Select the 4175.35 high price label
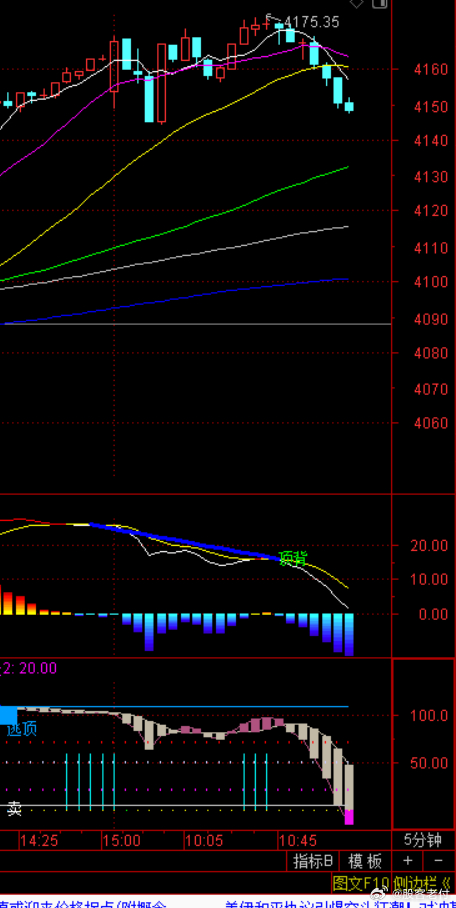The image size is (456, 908). tap(312, 22)
